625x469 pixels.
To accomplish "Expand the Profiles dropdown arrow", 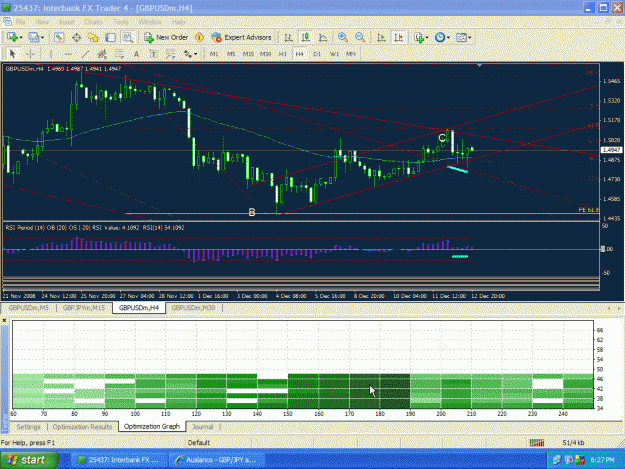I will (42, 37).
